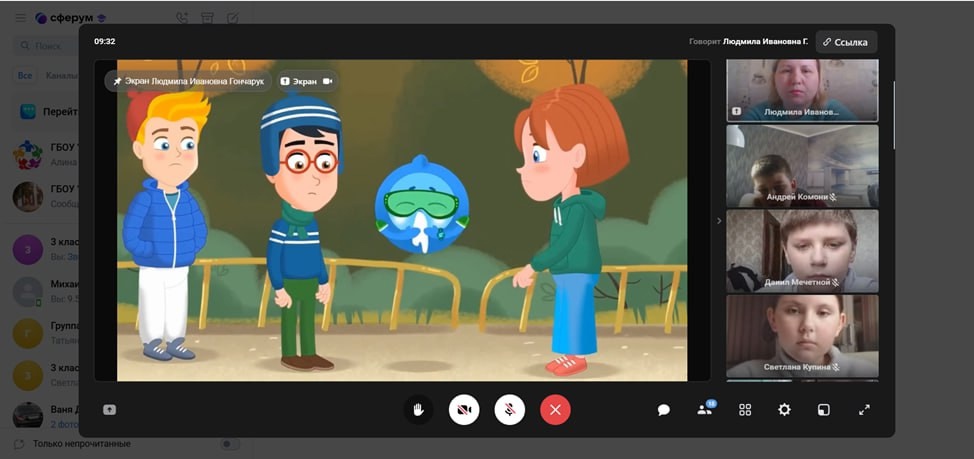Switch to grid layout view
The height and width of the screenshot is (459, 974).
point(745,410)
